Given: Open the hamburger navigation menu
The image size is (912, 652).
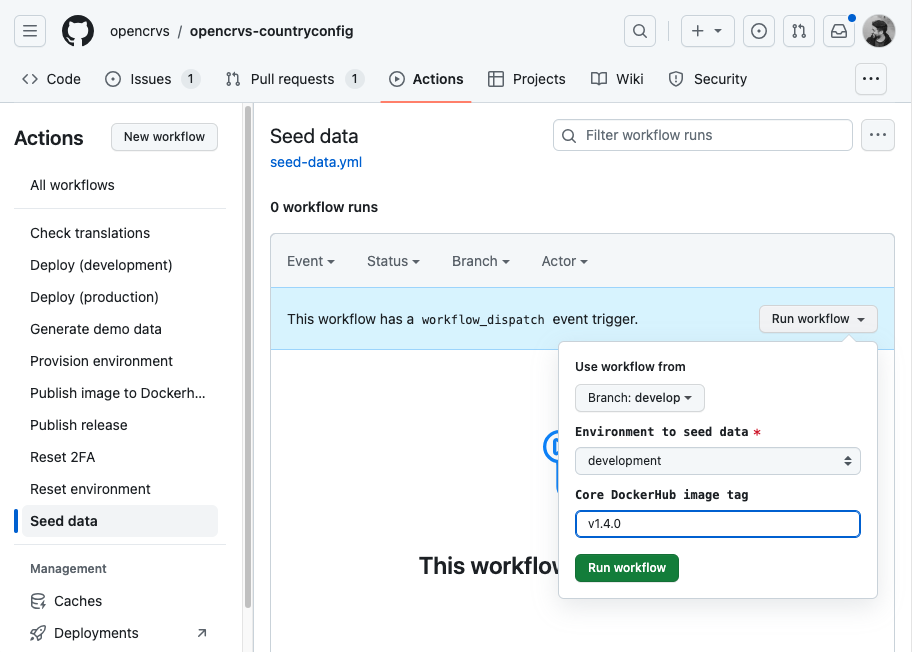Looking at the screenshot, I should [x=30, y=31].
